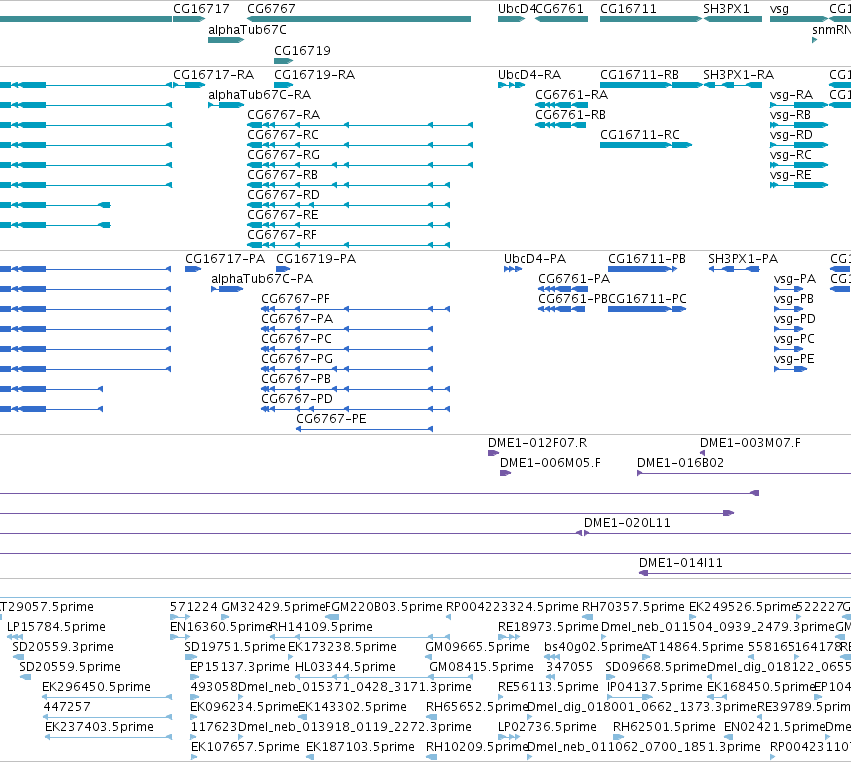
Task: Select the vsg-RE transcript label
Action: click(791, 175)
